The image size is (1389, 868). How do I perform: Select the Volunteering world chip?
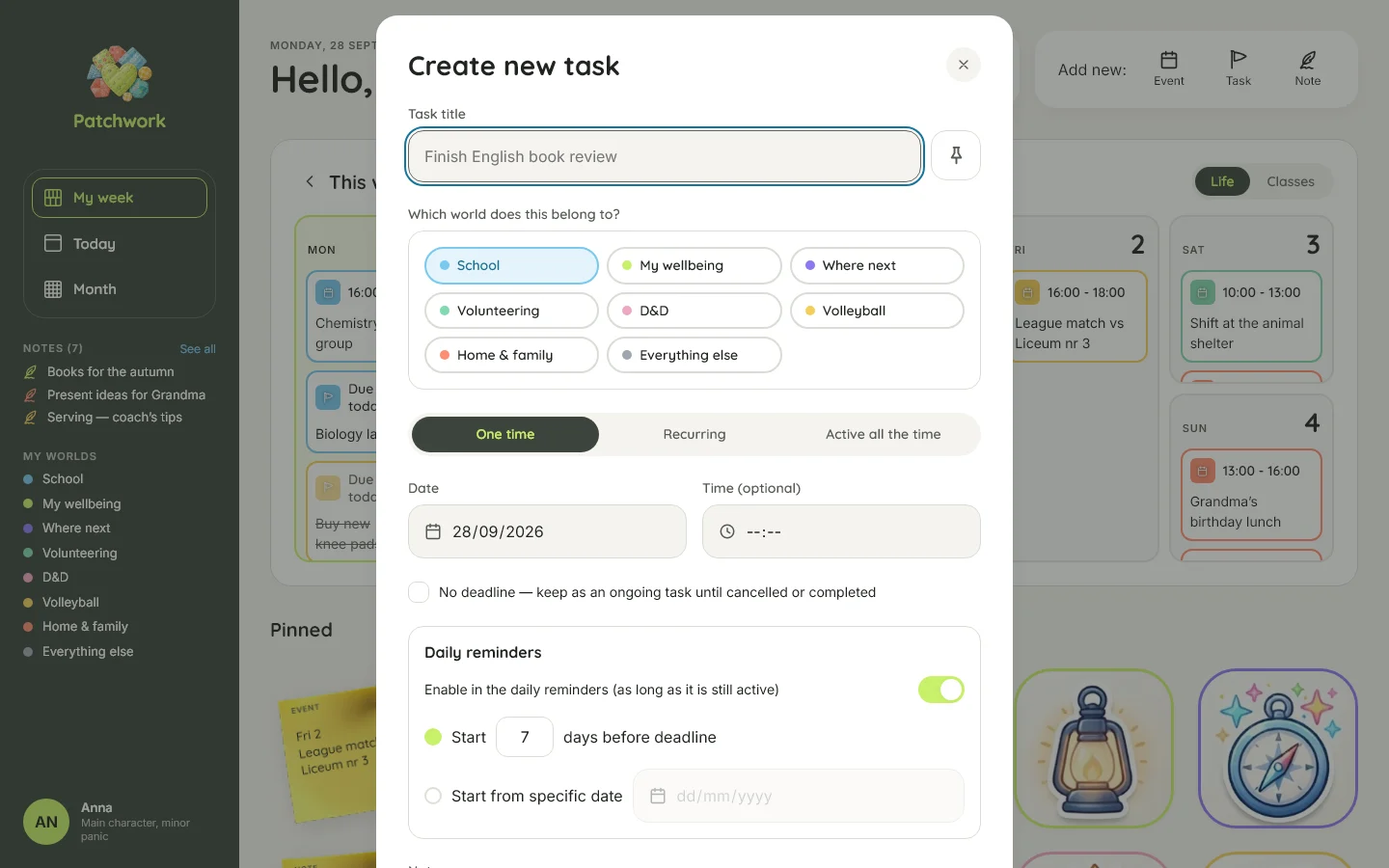point(511,311)
